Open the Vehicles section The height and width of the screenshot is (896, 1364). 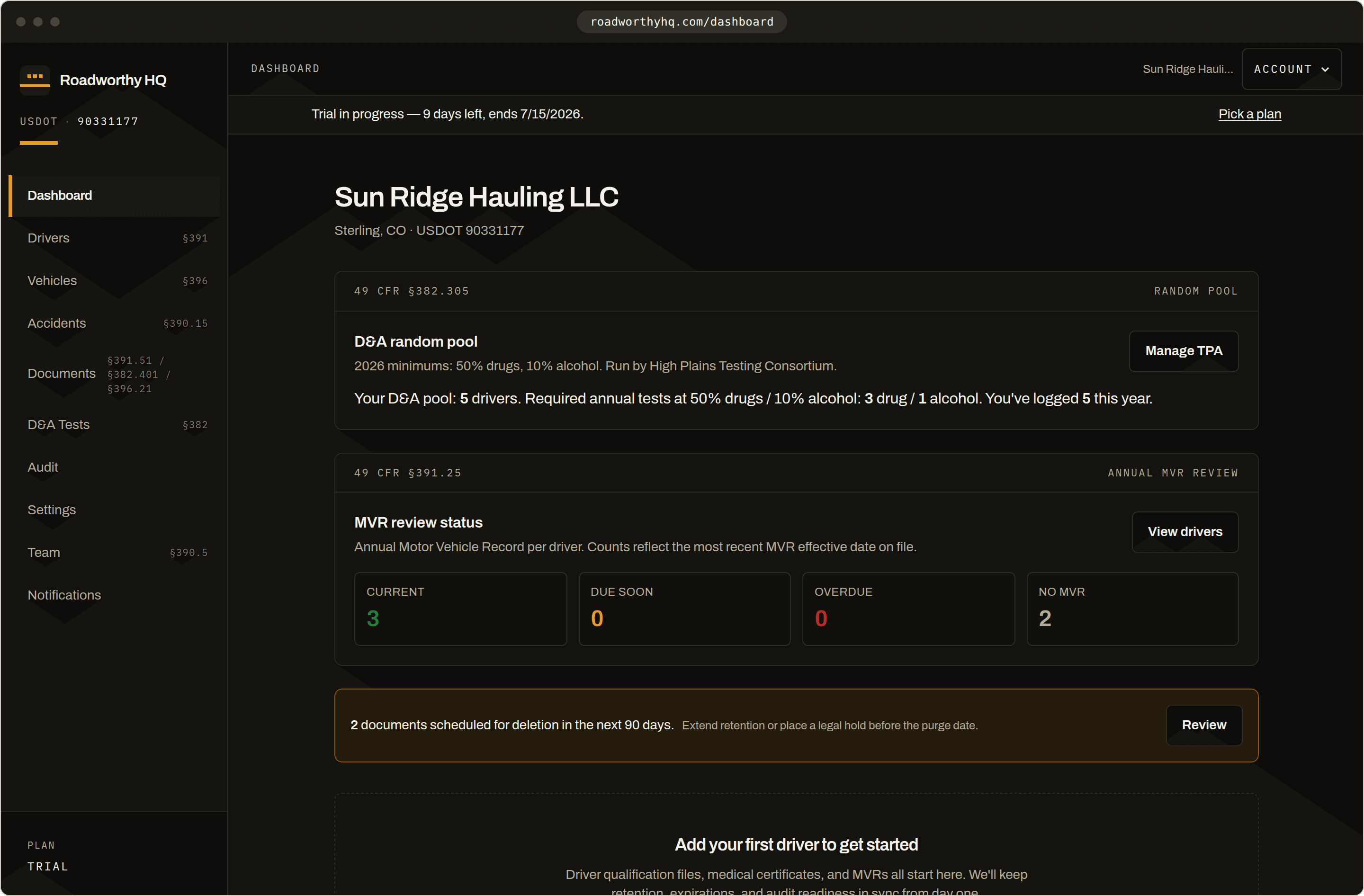pos(114,281)
